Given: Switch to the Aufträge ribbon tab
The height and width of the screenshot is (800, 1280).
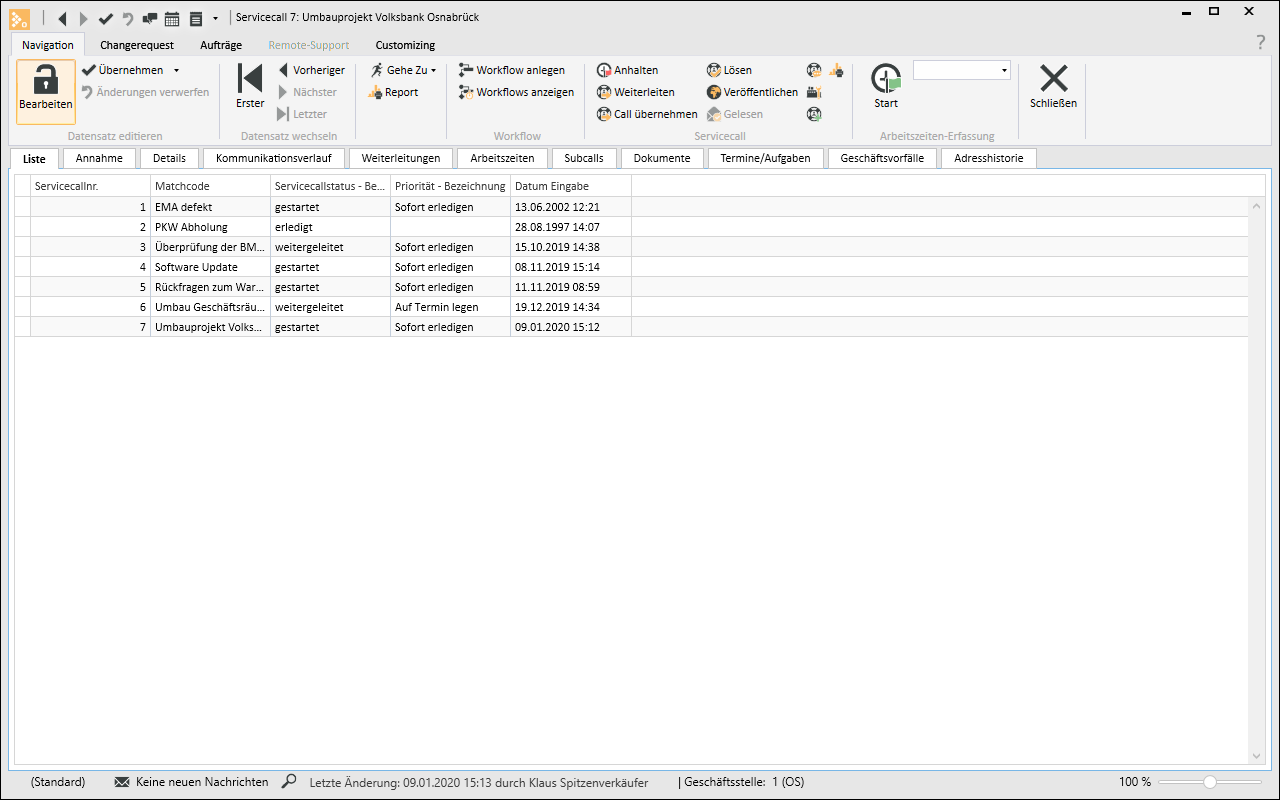Looking at the screenshot, I should 221,45.
